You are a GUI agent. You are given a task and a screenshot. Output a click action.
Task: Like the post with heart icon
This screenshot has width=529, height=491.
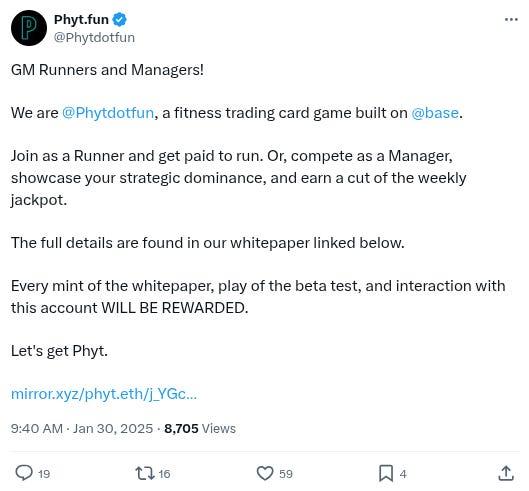(x=265, y=473)
